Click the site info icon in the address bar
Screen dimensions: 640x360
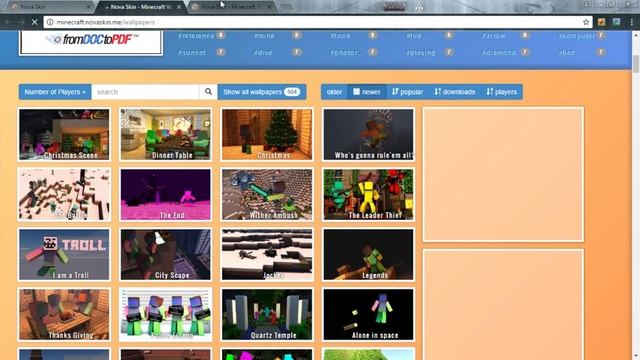click(50, 22)
